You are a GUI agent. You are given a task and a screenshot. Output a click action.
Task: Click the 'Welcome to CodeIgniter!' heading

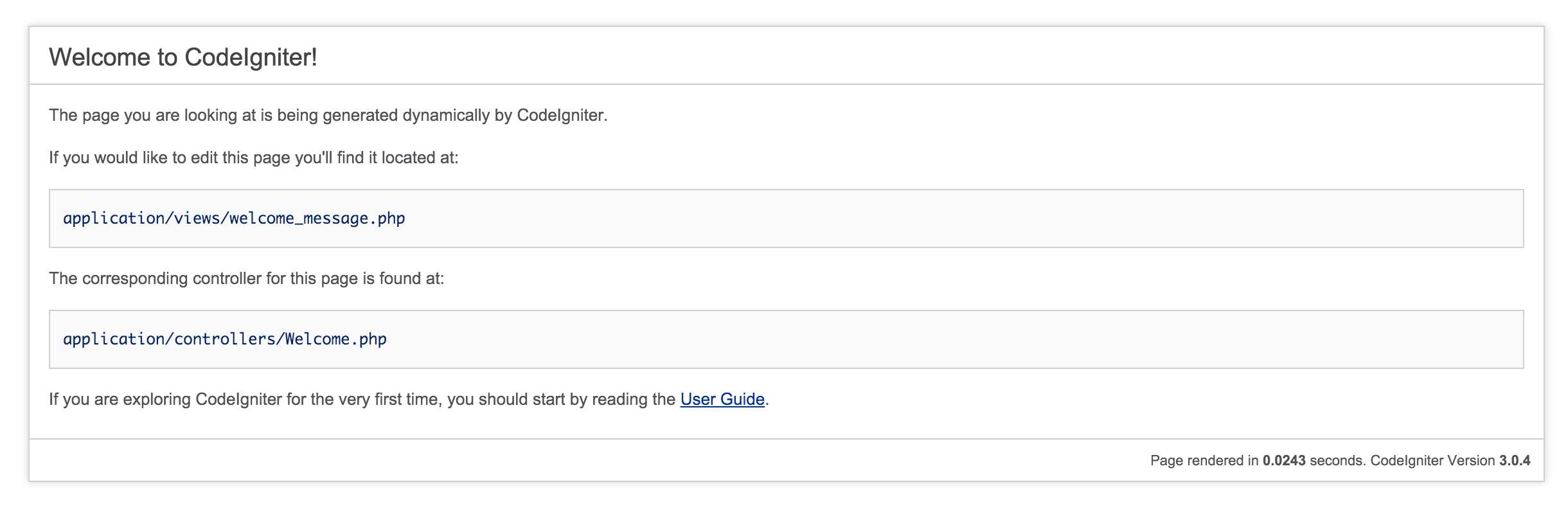pyautogui.click(x=183, y=57)
